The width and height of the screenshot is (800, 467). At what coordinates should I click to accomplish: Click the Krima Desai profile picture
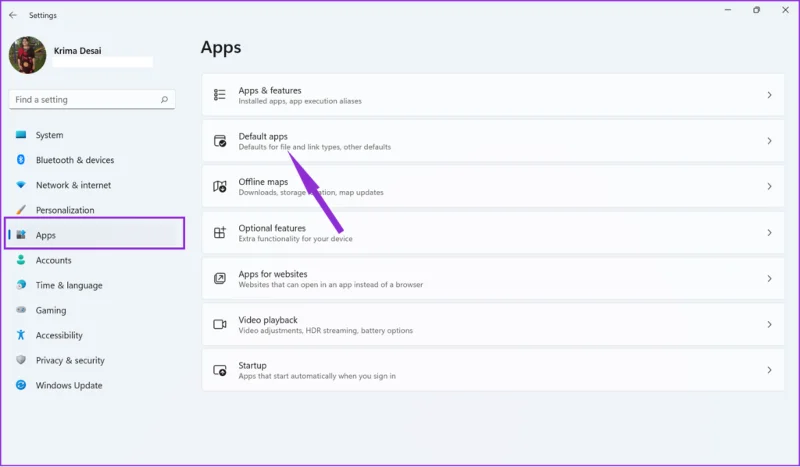click(x=28, y=55)
